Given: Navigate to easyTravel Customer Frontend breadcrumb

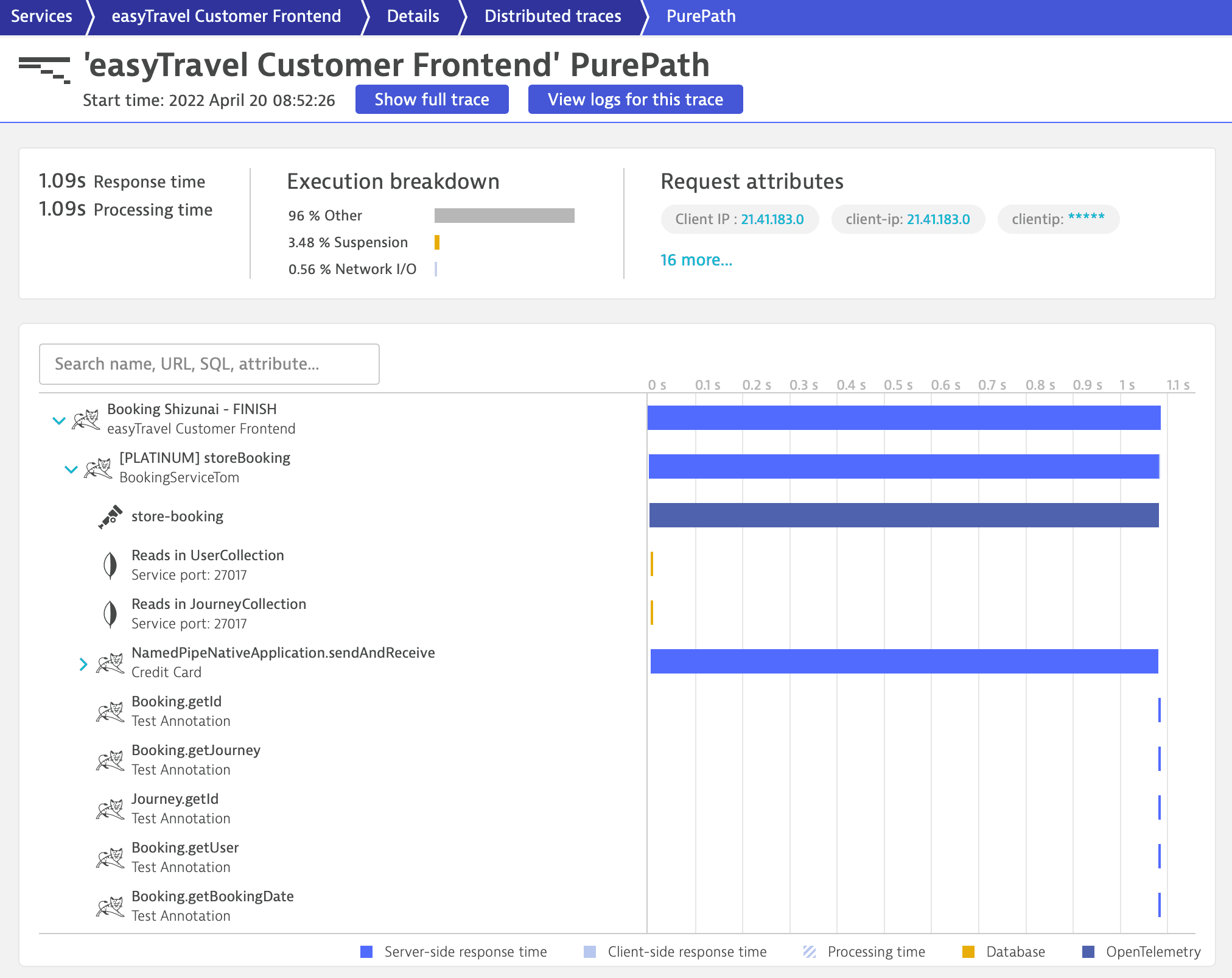Looking at the screenshot, I should (x=226, y=16).
